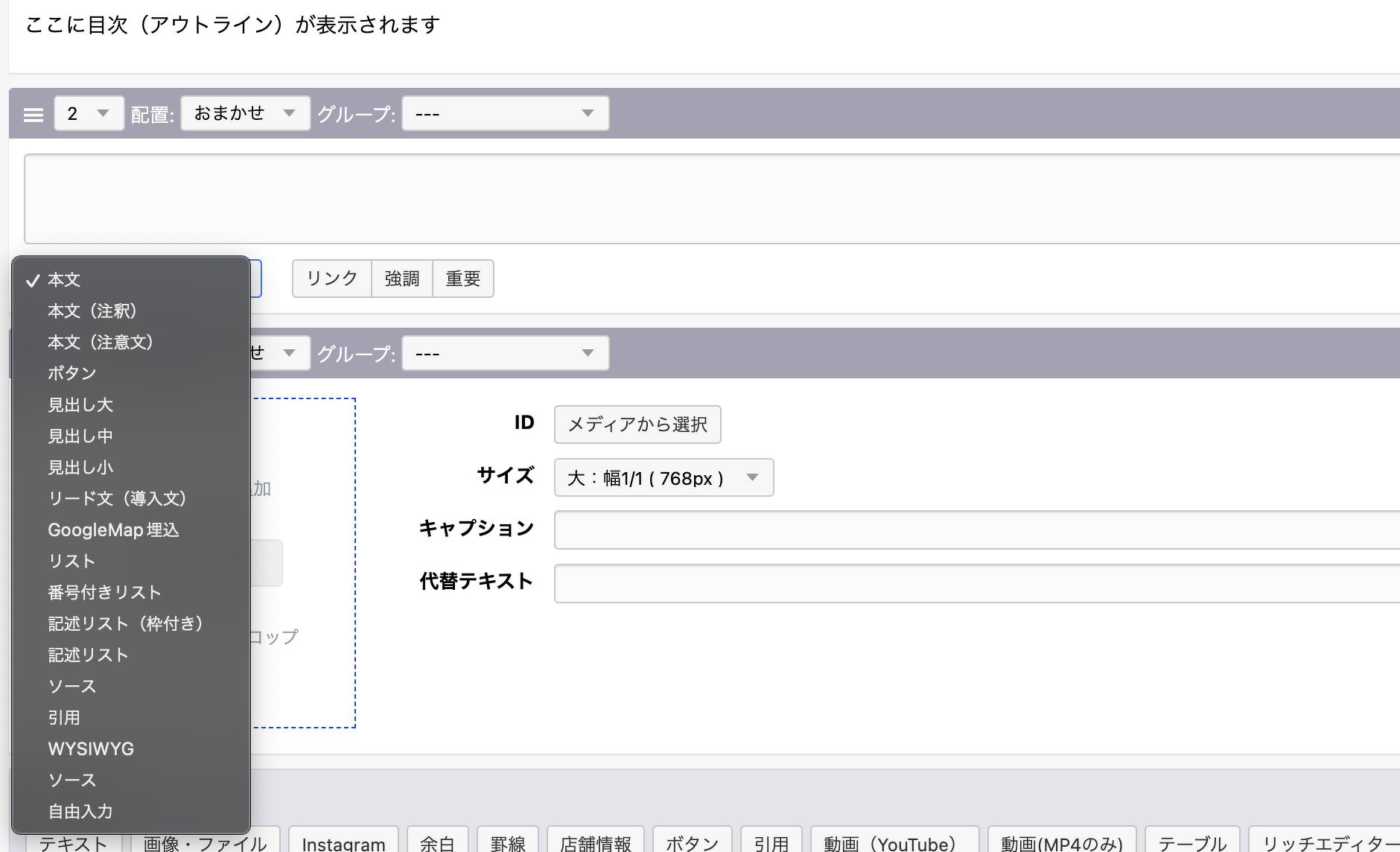The height and width of the screenshot is (852, 1400).
Task: Click the hamburger drag handle icon
Action: [x=34, y=115]
